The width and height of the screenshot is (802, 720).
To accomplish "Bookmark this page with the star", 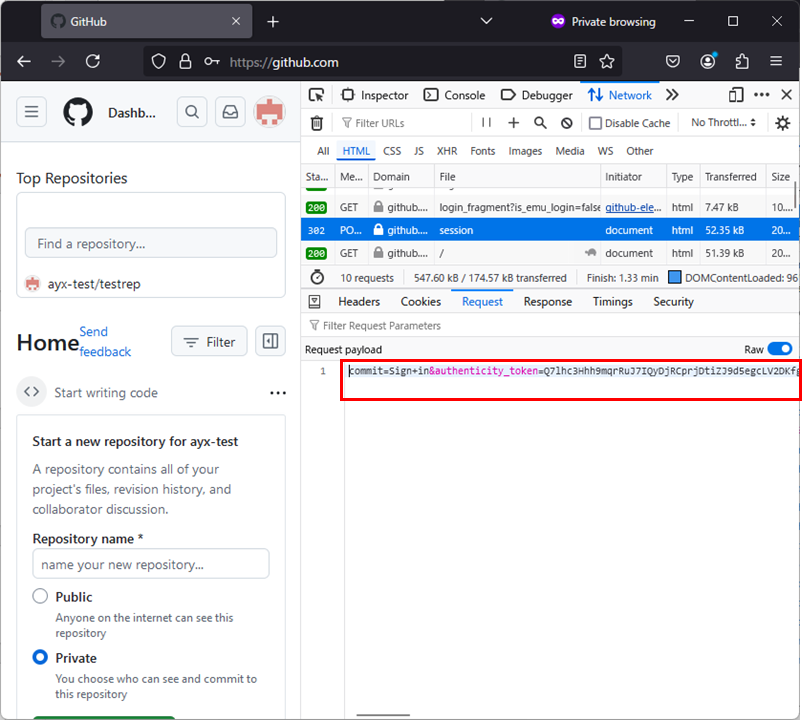I will (607, 62).
